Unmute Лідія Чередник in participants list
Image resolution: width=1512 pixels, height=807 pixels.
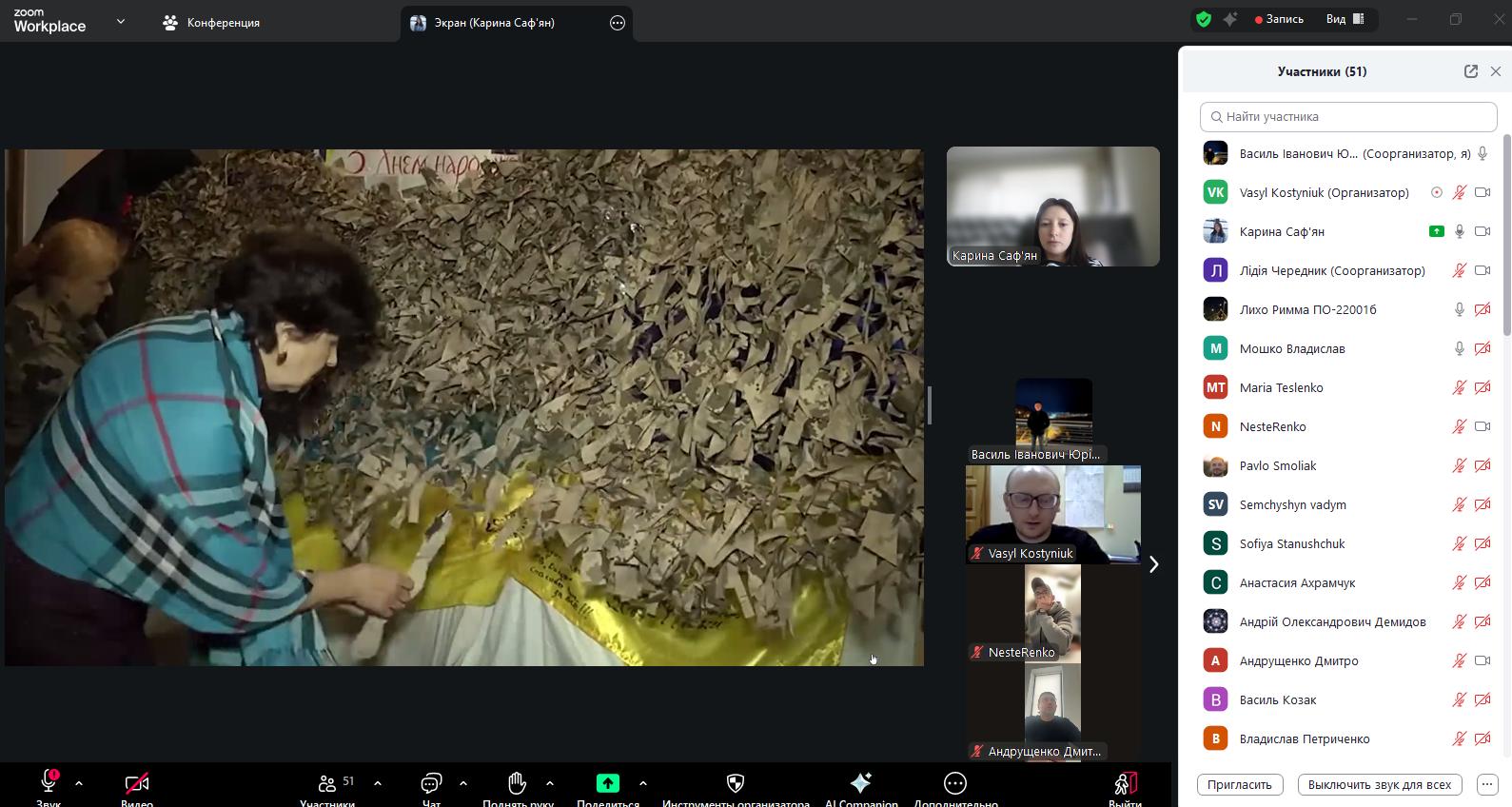pos(1459,270)
